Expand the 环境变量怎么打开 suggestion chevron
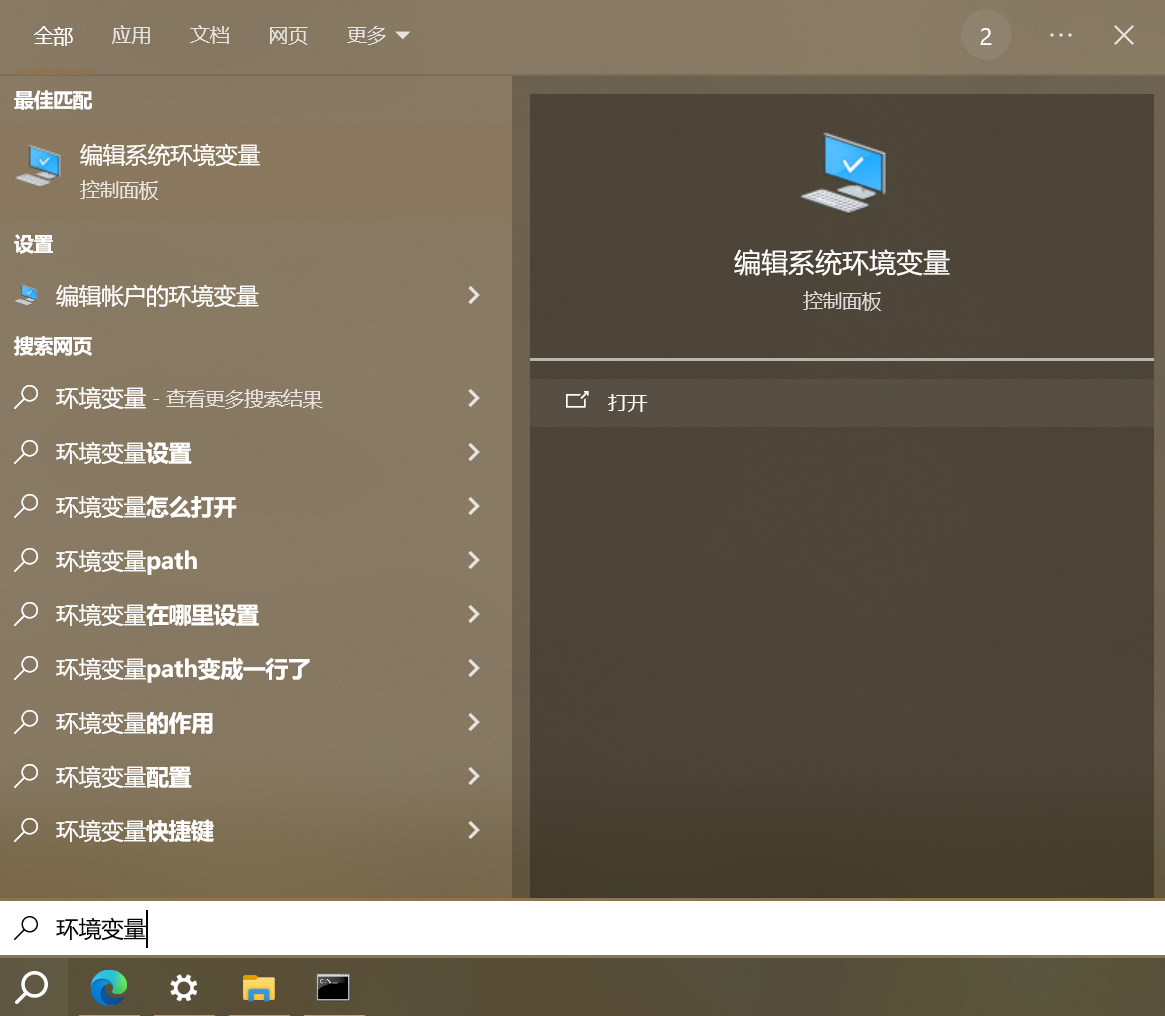 click(x=473, y=506)
